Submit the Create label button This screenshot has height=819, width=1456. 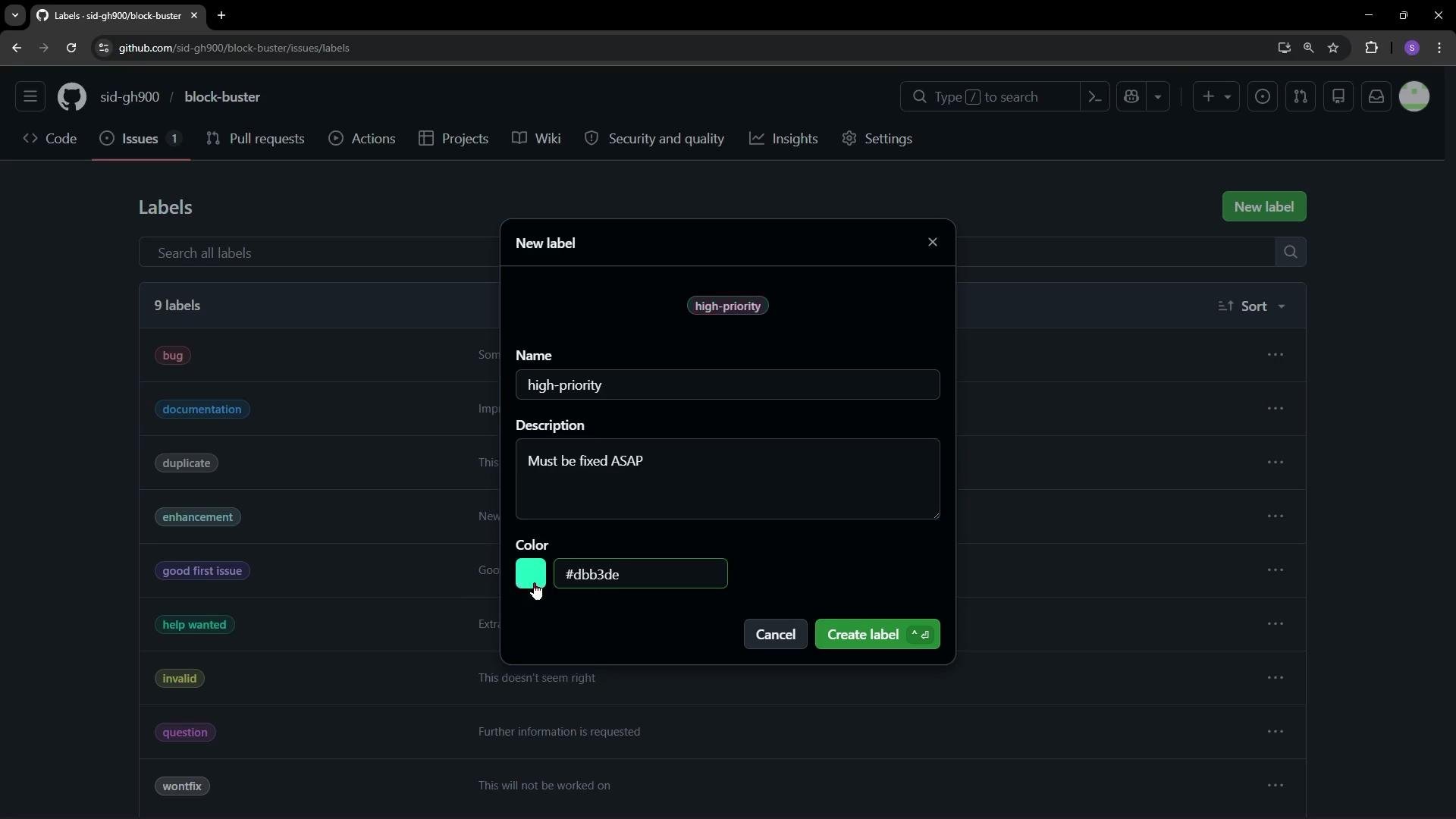click(x=877, y=635)
